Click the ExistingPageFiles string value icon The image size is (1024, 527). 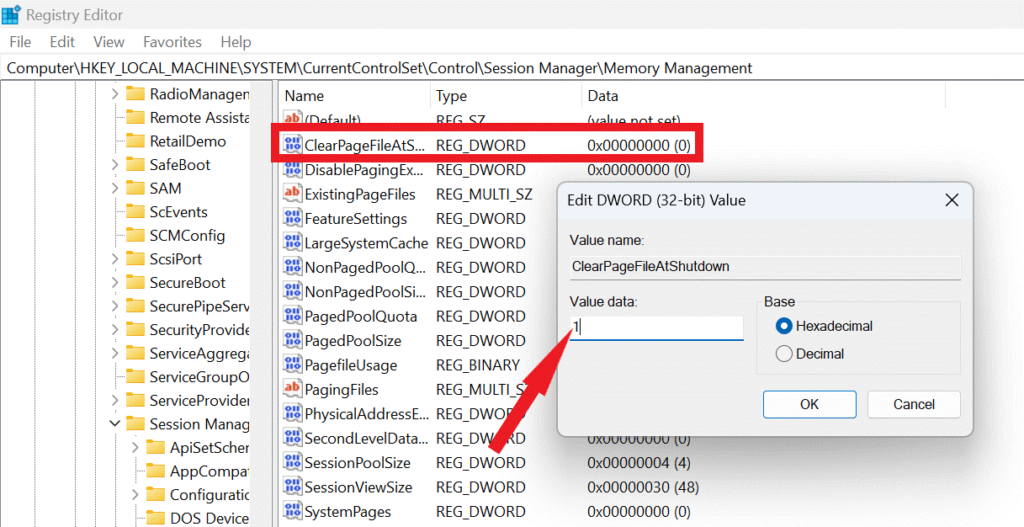tap(293, 194)
